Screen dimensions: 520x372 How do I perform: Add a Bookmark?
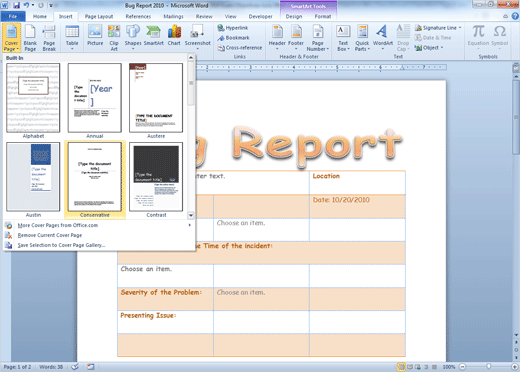click(x=233, y=38)
